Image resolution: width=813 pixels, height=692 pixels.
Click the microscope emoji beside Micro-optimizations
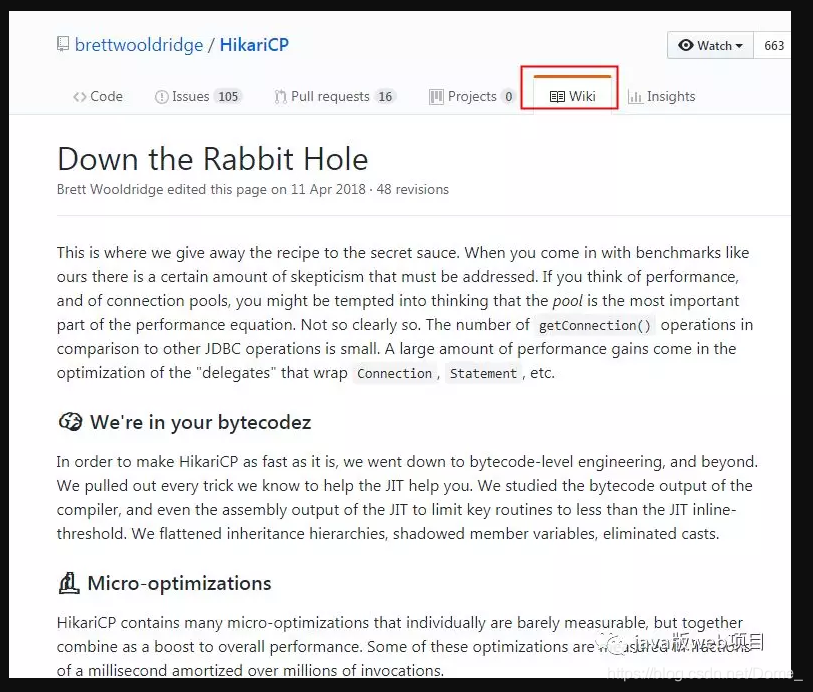coord(68,583)
